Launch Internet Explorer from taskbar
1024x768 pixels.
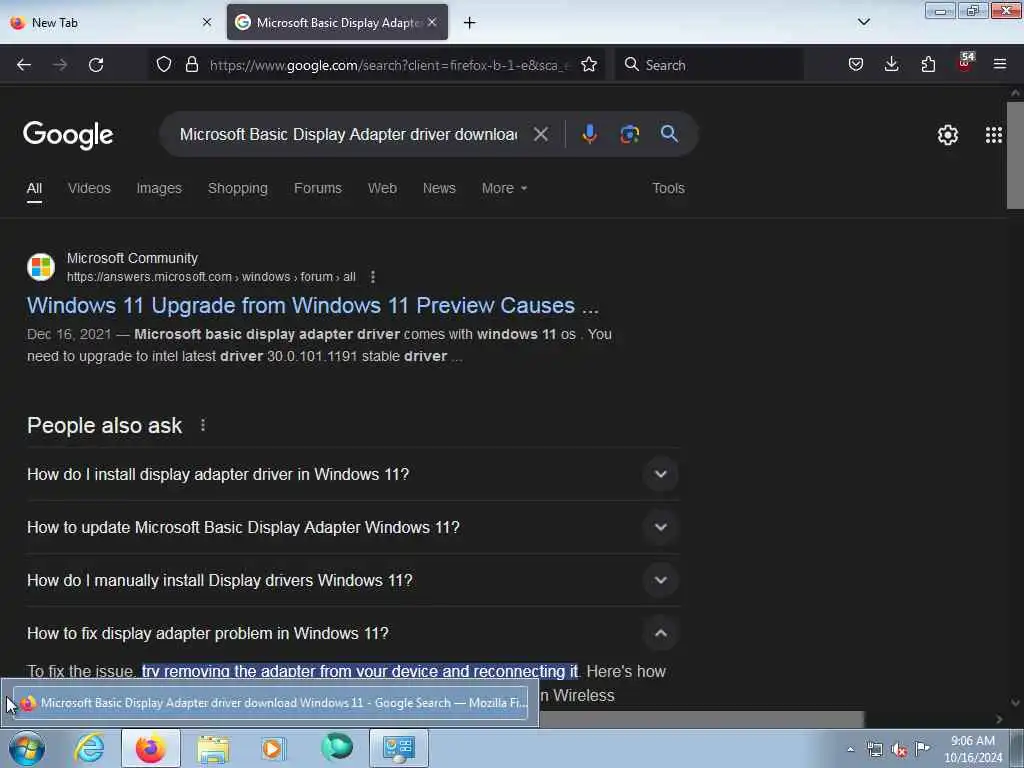(89, 748)
